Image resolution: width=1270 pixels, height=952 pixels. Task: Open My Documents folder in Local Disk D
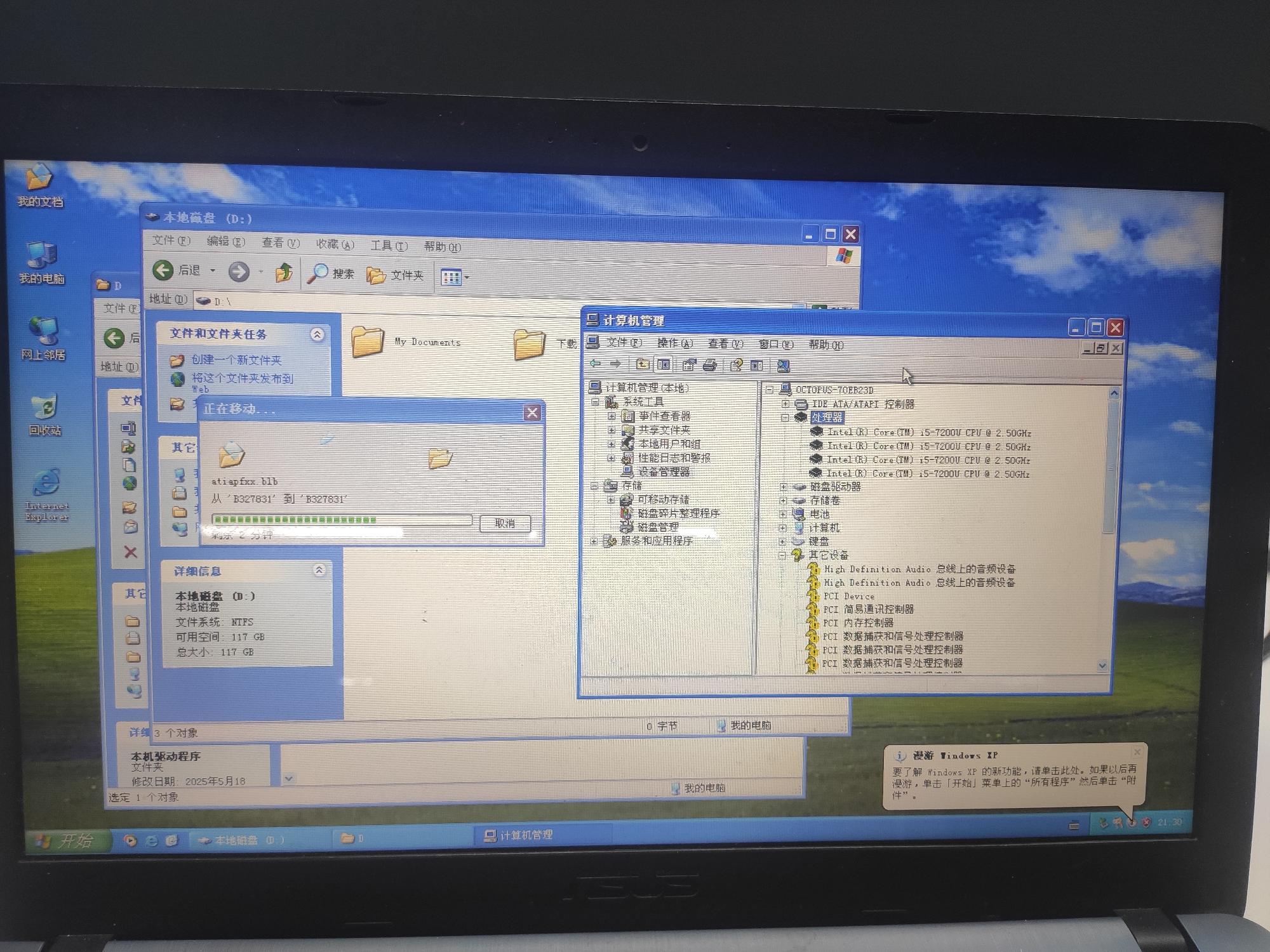click(x=406, y=341)
